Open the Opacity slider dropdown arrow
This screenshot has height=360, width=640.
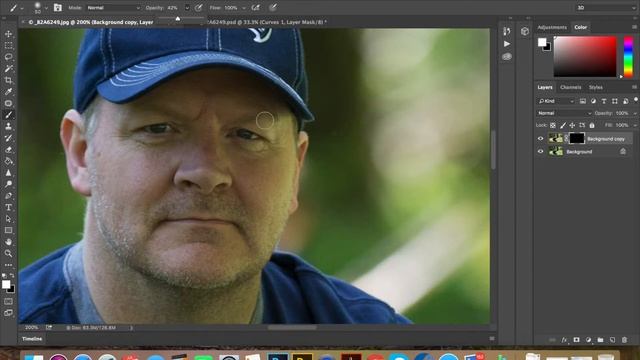click(187, 8)
